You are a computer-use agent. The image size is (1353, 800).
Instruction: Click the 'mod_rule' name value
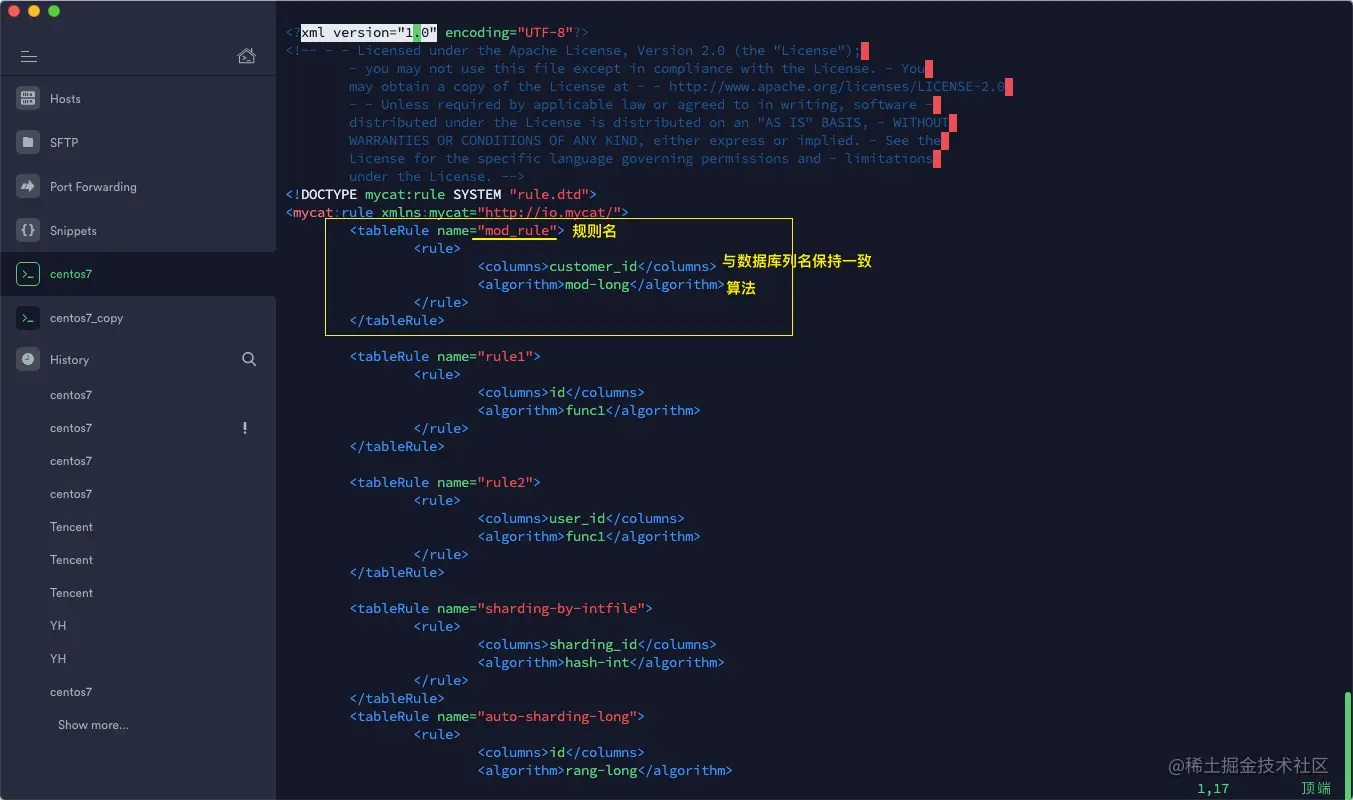click(x=517, y=231)
